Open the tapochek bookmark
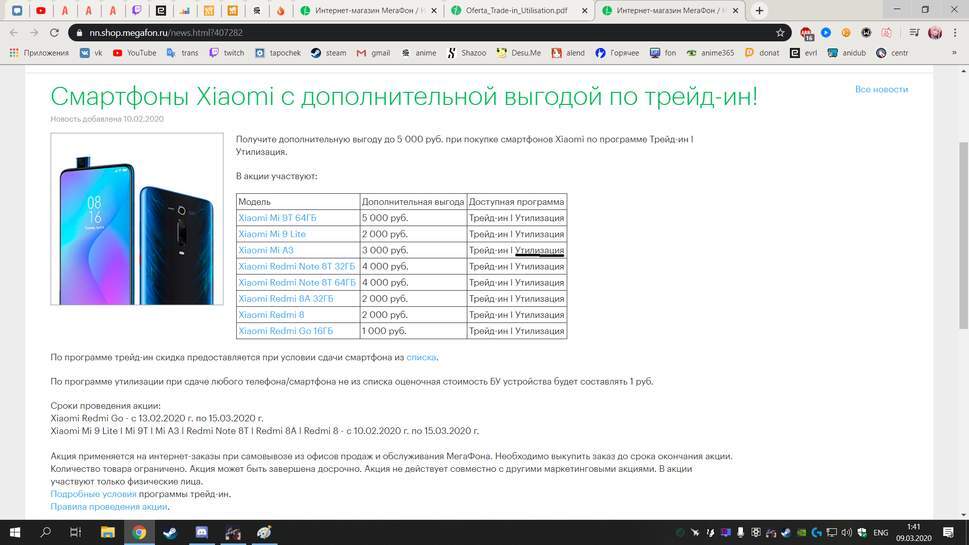This screenshot has height=545, width=969. [x=278, y=53]
